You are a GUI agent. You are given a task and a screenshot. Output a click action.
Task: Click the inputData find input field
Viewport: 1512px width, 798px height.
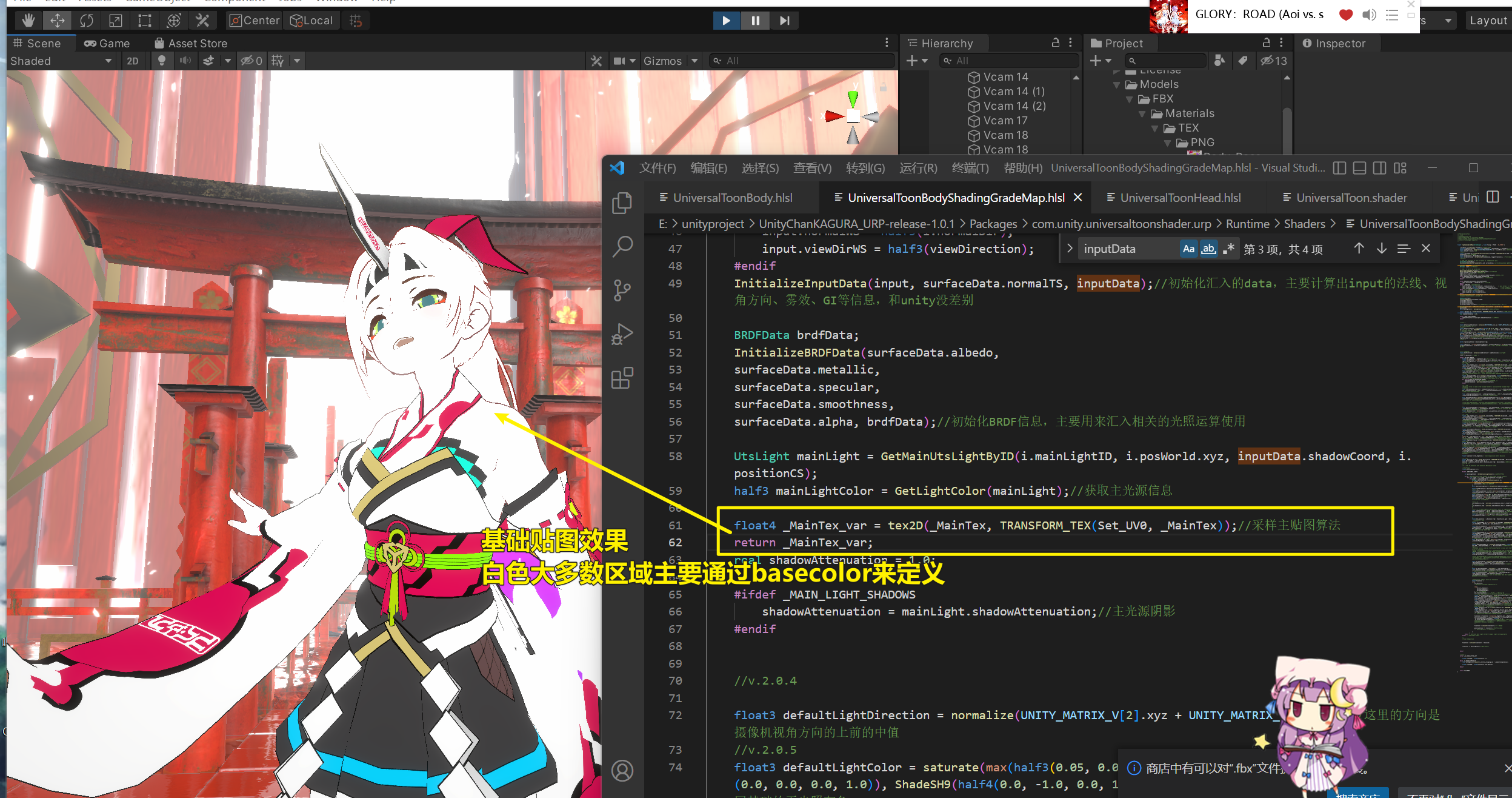pos(1127,249)
